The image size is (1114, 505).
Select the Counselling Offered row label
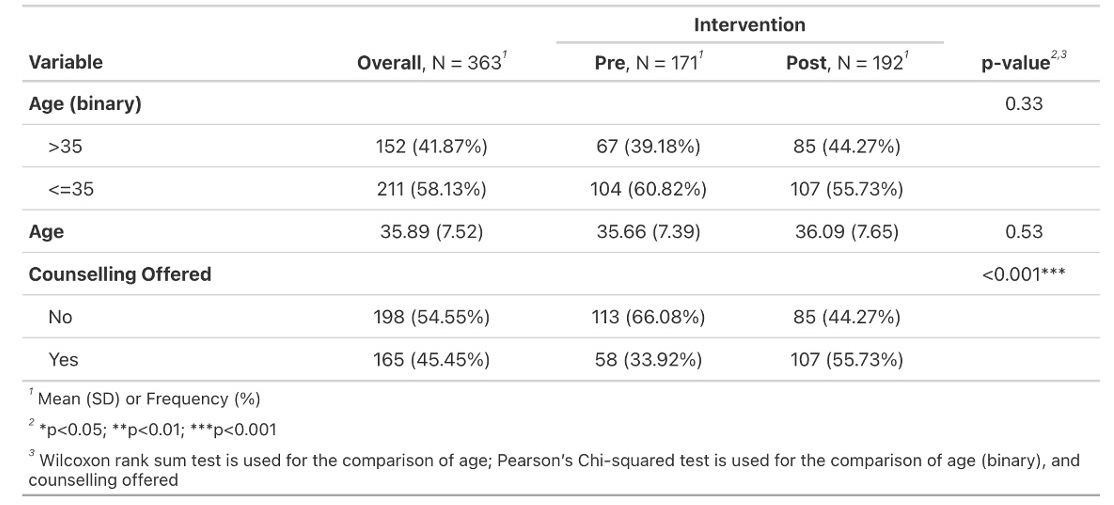pyautogui.click(x=120, y=274)
